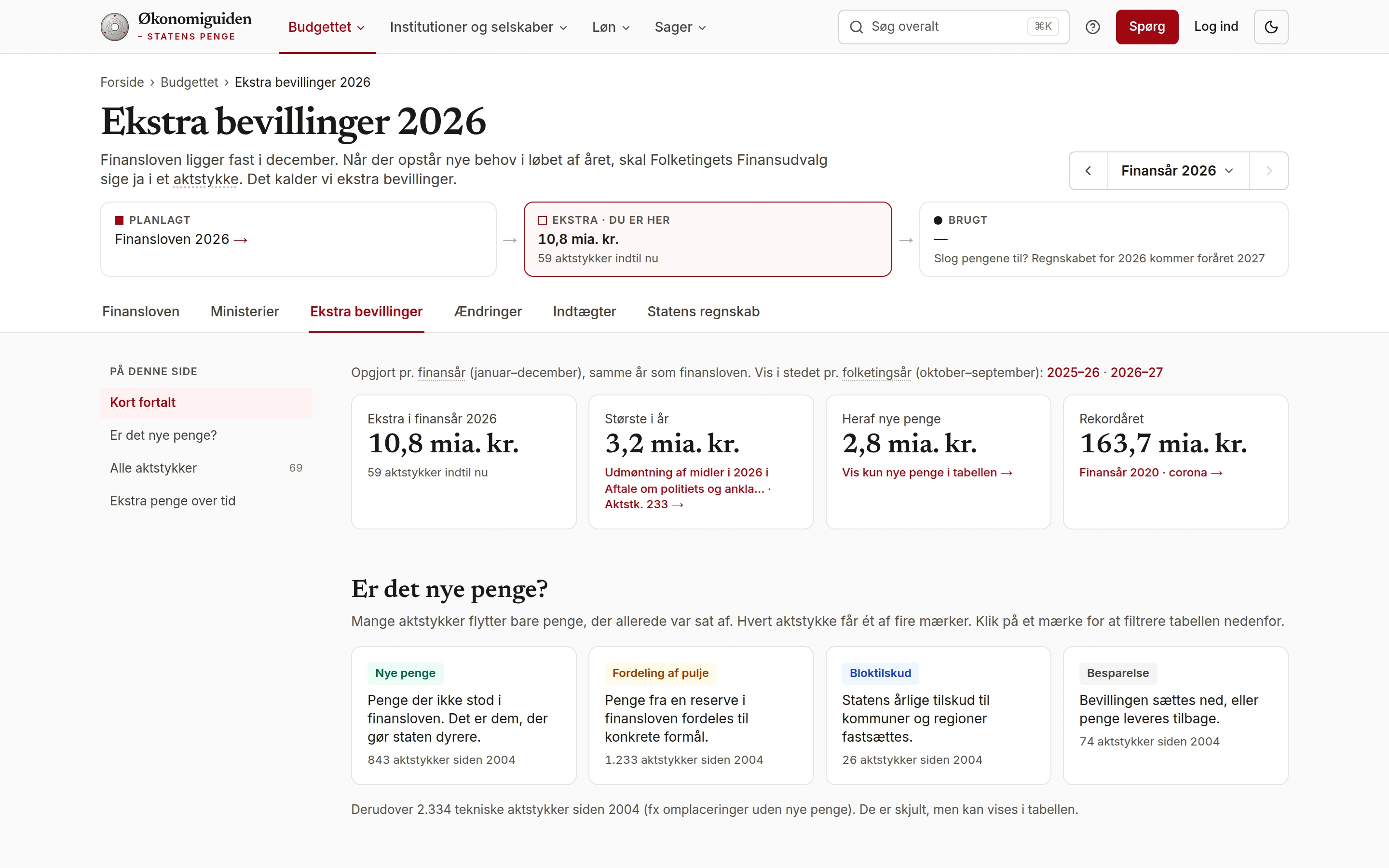Jump to Er det nye penge? in sidebar

click(206, 435)
